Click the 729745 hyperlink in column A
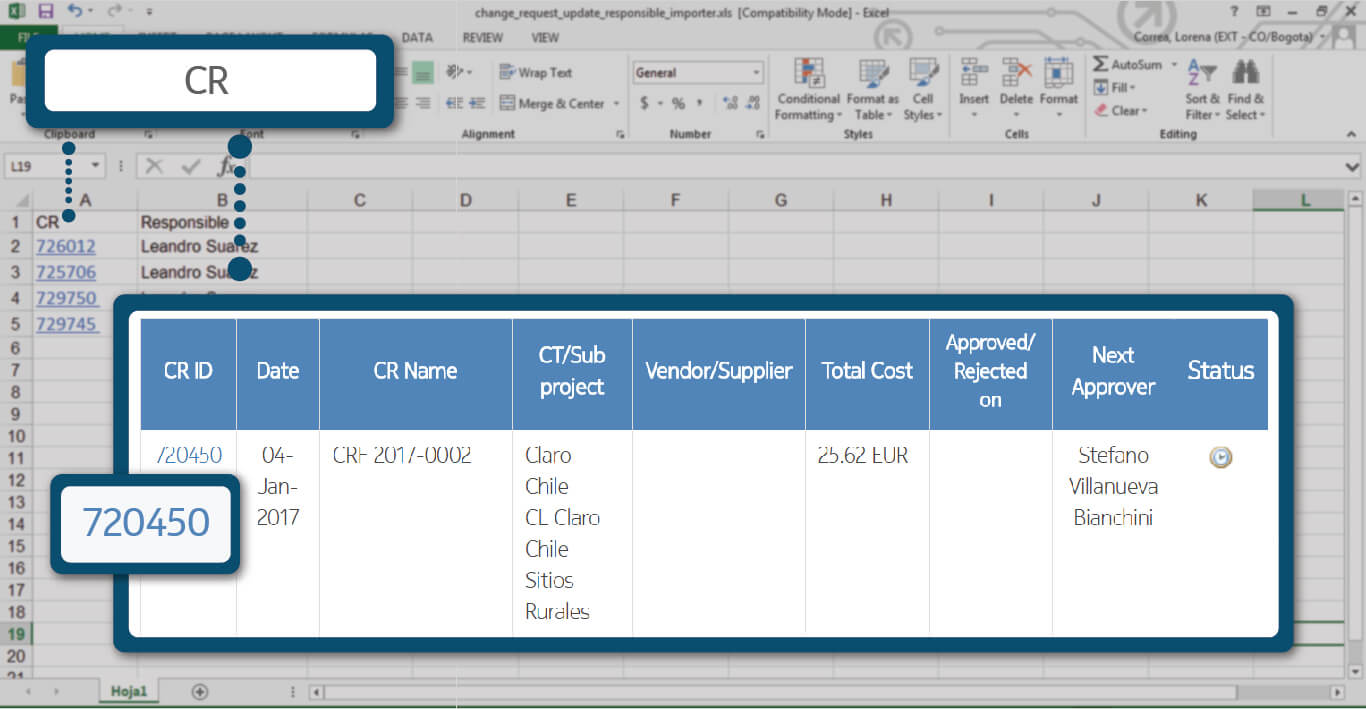The width and height of the screenshot is (1366, 709). coord(66,324)
